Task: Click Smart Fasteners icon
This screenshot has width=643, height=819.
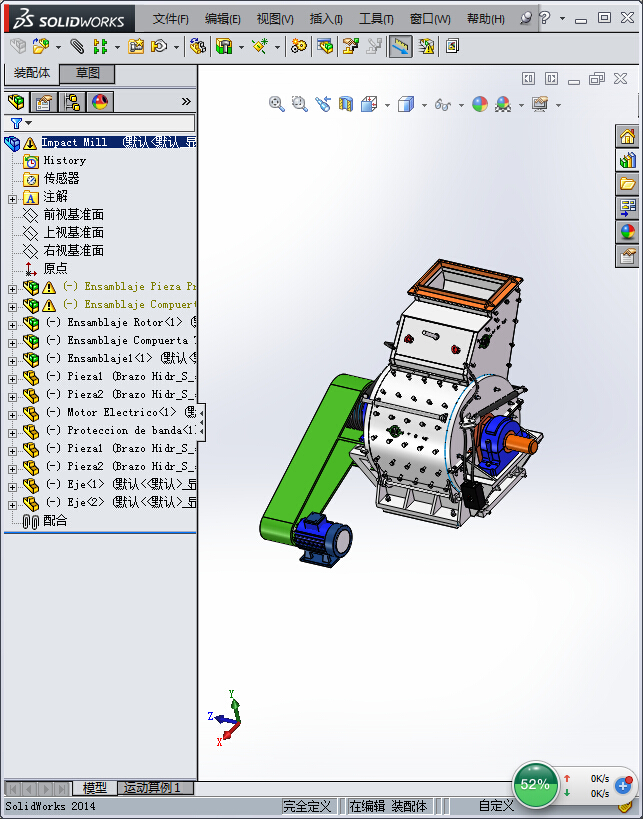Action: [136, 46]
